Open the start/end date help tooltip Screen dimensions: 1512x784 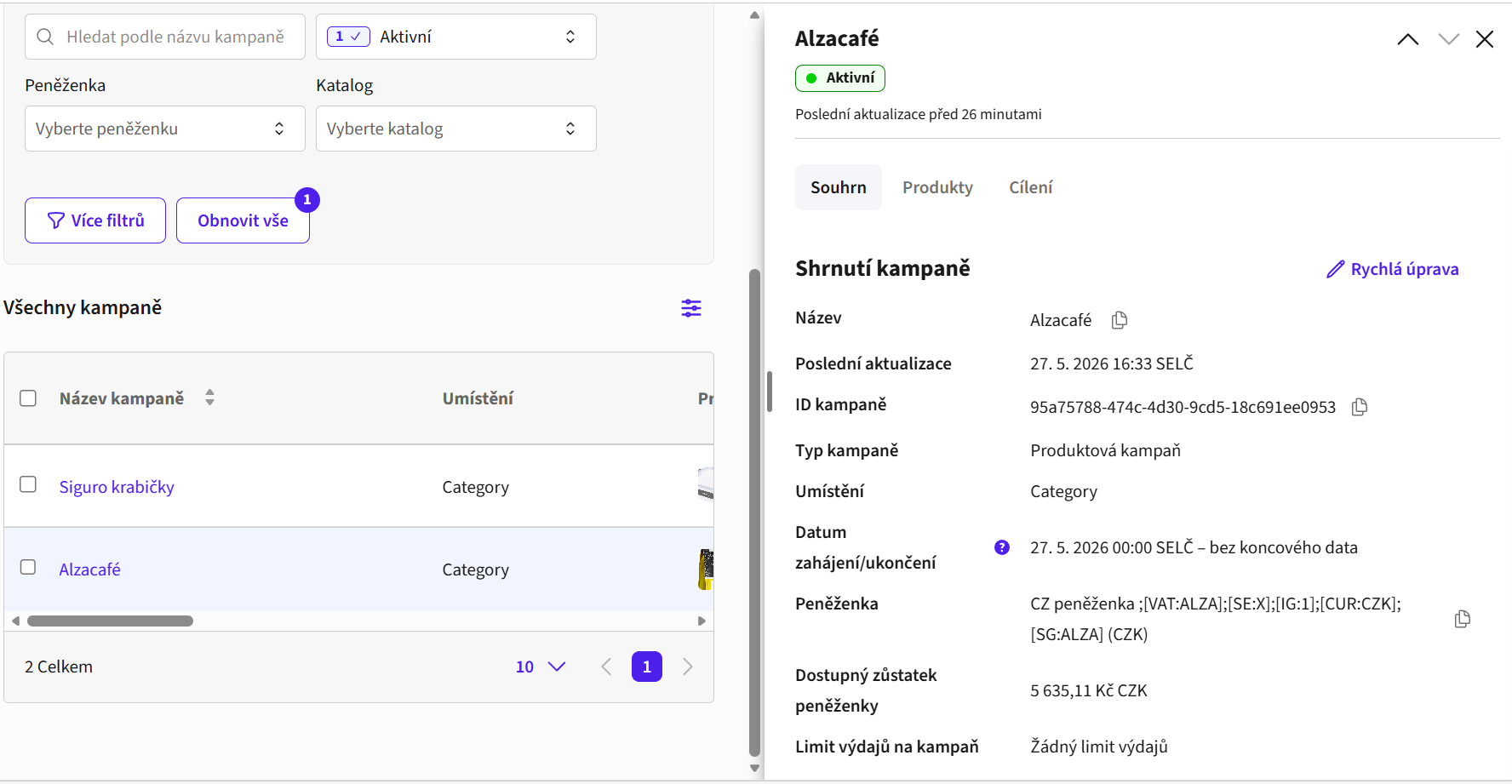pos(1002,547)
